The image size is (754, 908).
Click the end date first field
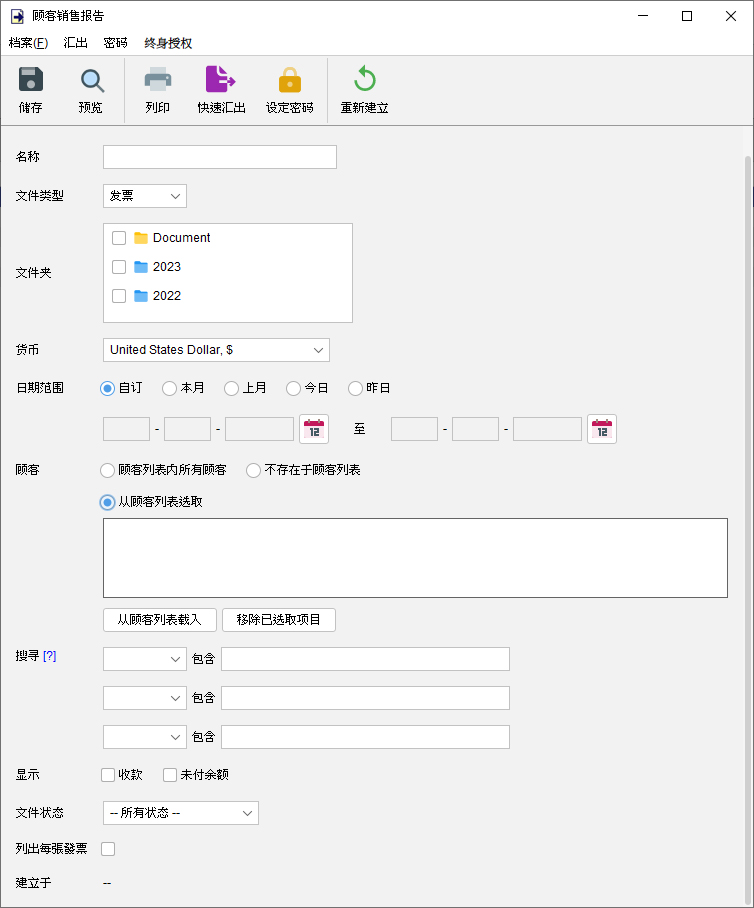pyautogui.click(x=415, y=429)
